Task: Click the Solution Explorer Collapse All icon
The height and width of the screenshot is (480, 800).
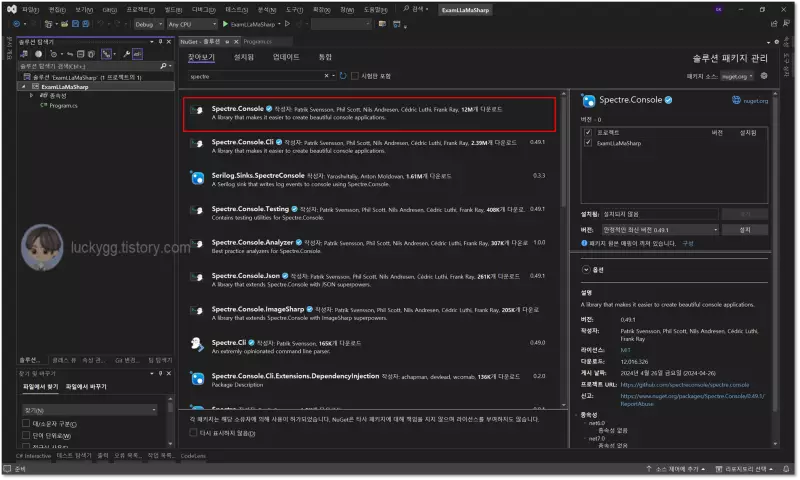Action: coord(80,54)
